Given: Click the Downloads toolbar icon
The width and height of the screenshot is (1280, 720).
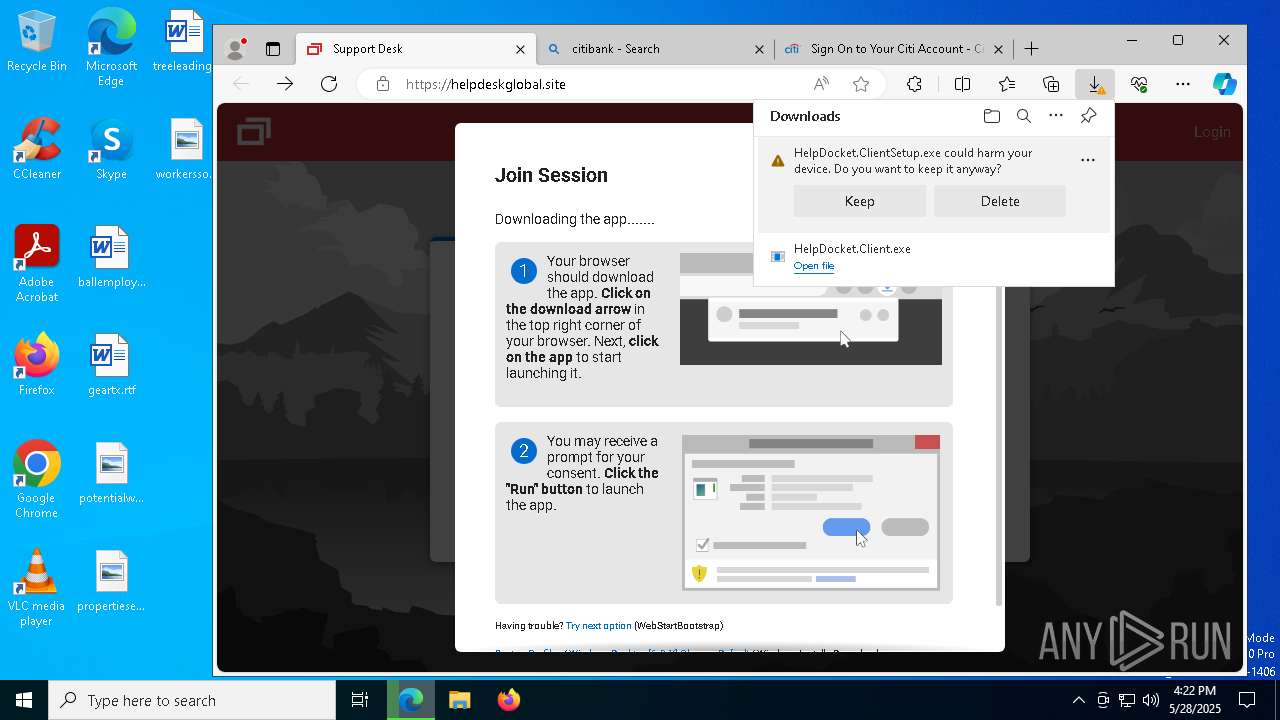Looking at the screenshot, I should [1096, 84].
